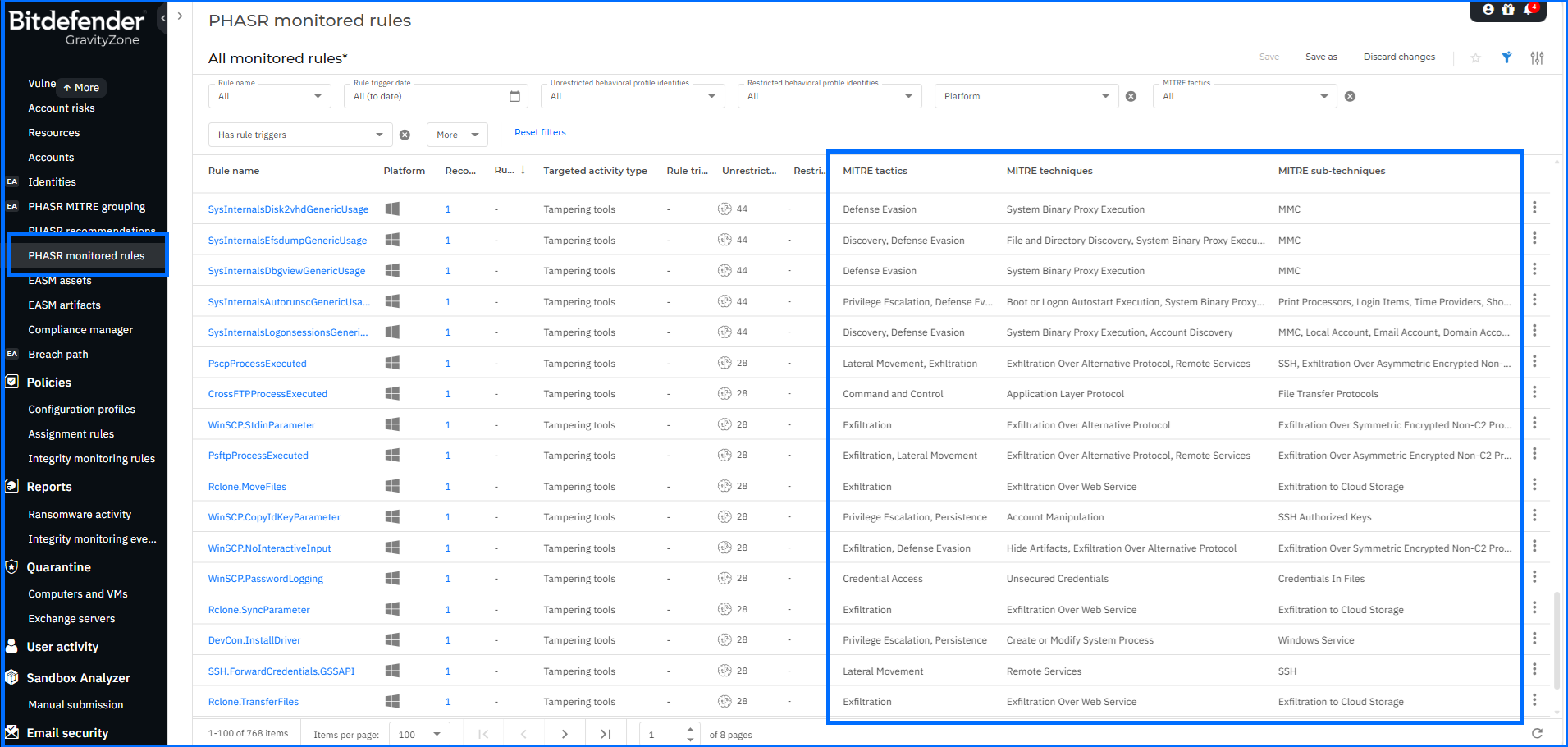Open the Platform filter dropdown
This screenshot has width=1568, height=747.
point(1026,96)
